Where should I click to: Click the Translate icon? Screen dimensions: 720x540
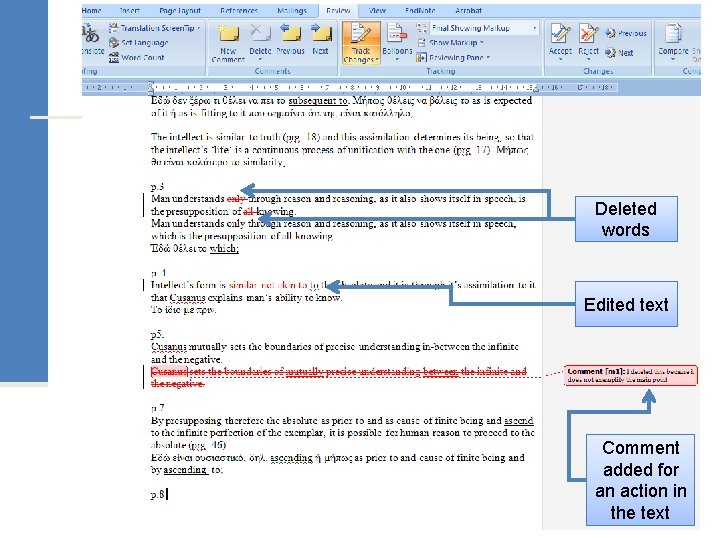91,34
